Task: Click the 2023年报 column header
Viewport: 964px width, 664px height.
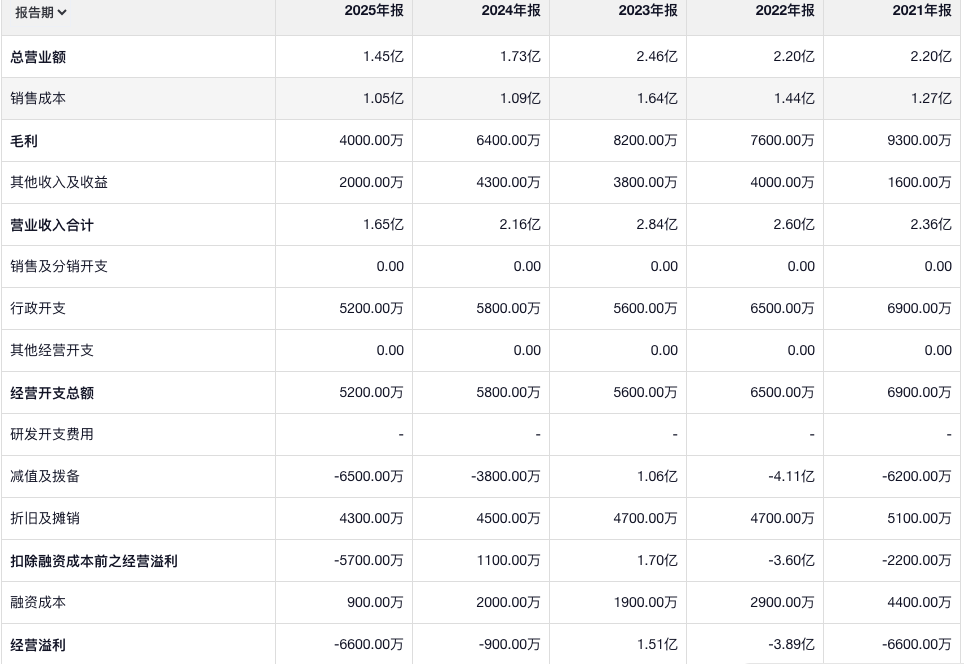Action: point(648,11)
